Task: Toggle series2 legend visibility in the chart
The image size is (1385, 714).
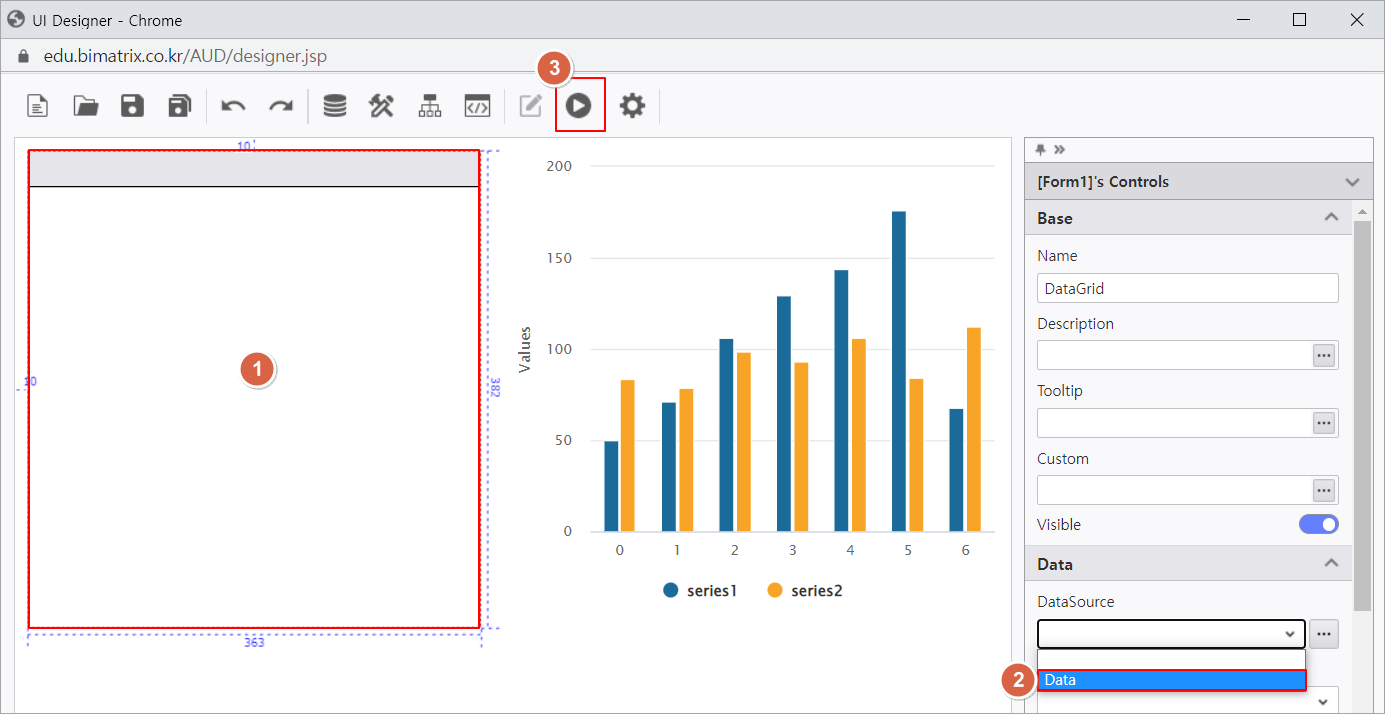Action: [805, 590]
